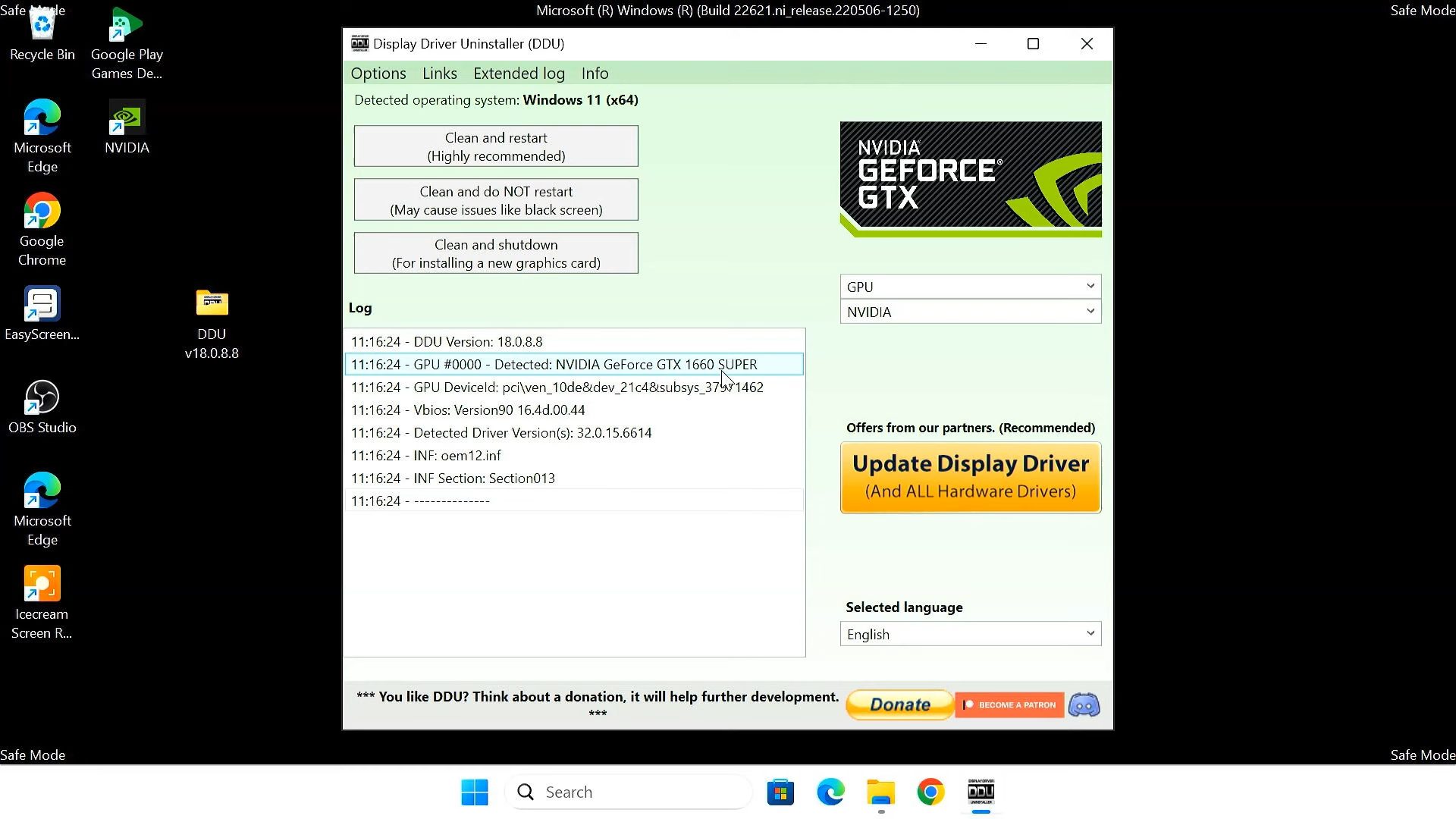Expand the NVIDIA vendor dropdown
This screenshot has width=1456, height=819.
click(x=971, y=312)
